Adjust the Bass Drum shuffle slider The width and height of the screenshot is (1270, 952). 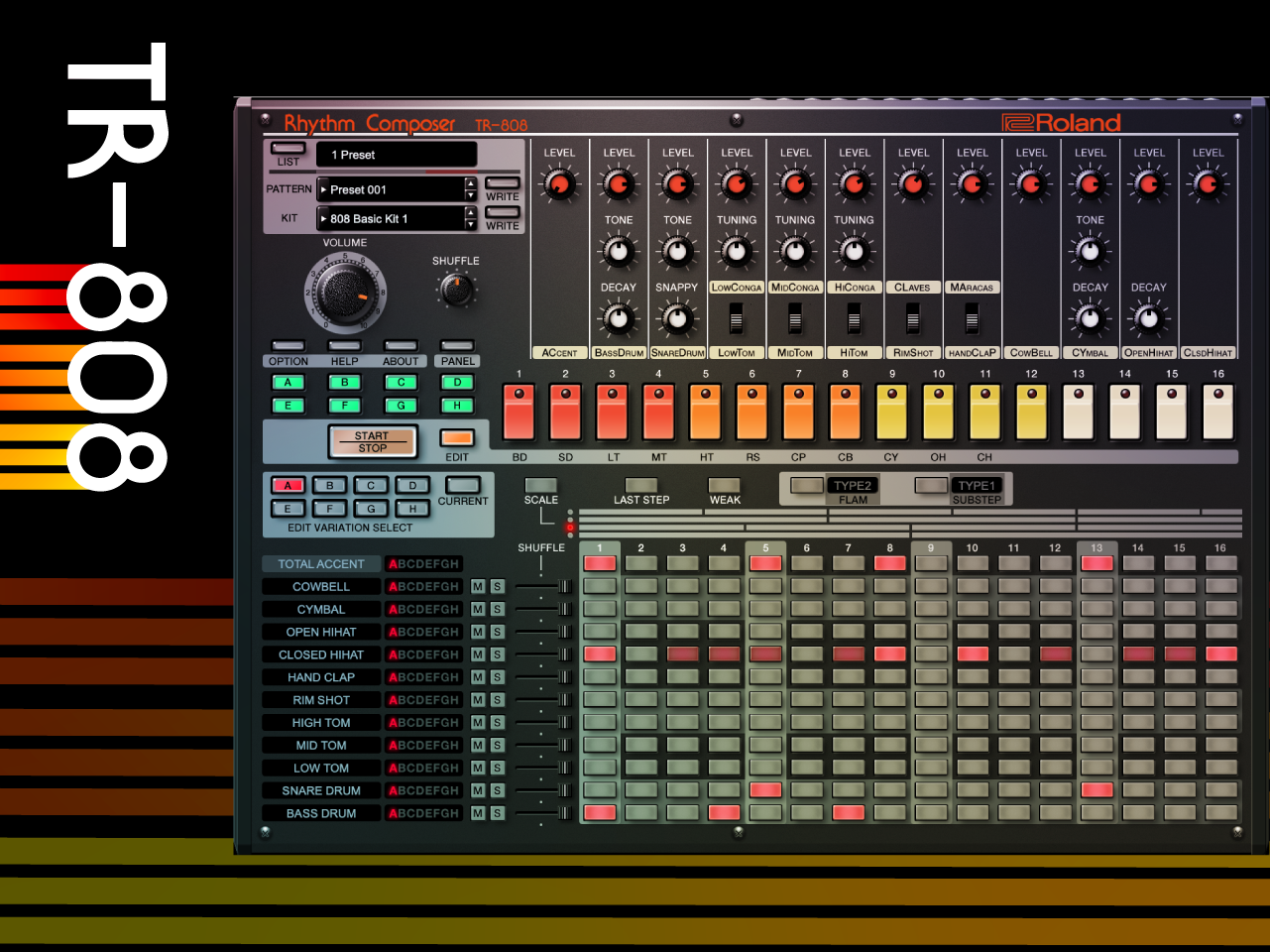pos(566,813)
